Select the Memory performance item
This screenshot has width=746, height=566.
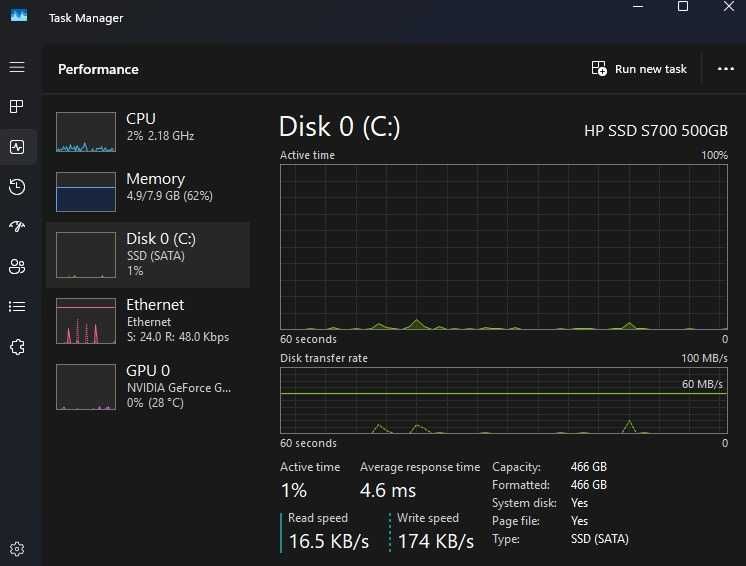[x=148, y=192]
